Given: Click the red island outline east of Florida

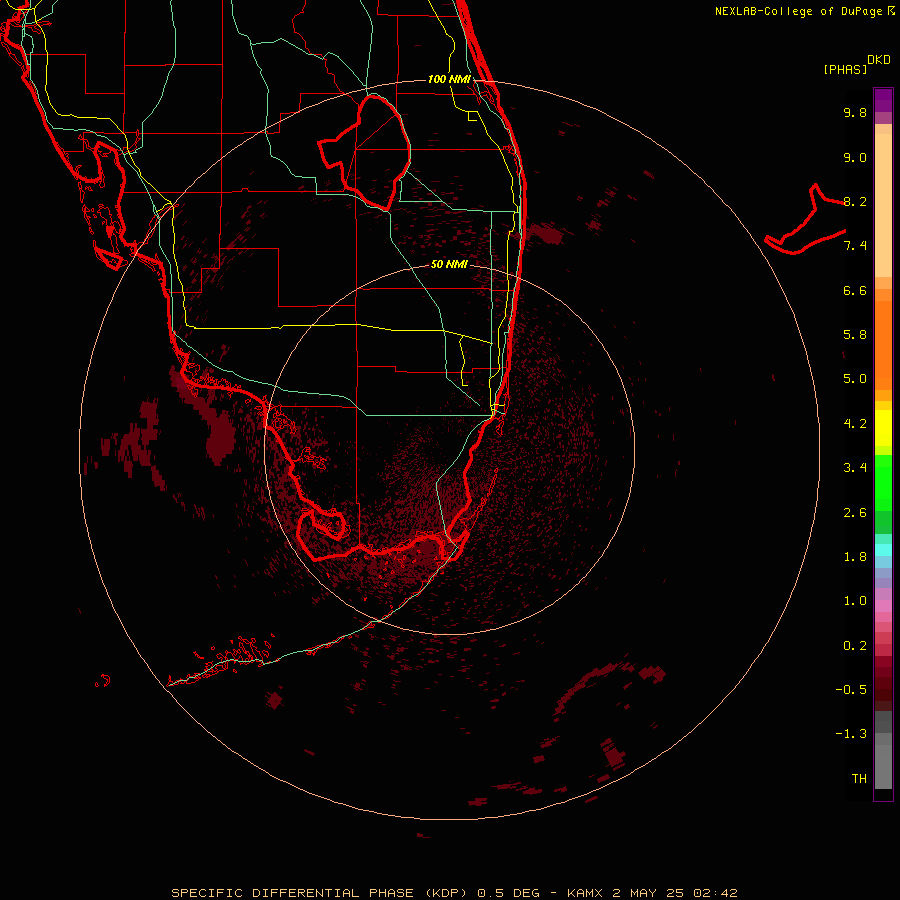Looking at the screenshot, I should click(x=806, y=220).
